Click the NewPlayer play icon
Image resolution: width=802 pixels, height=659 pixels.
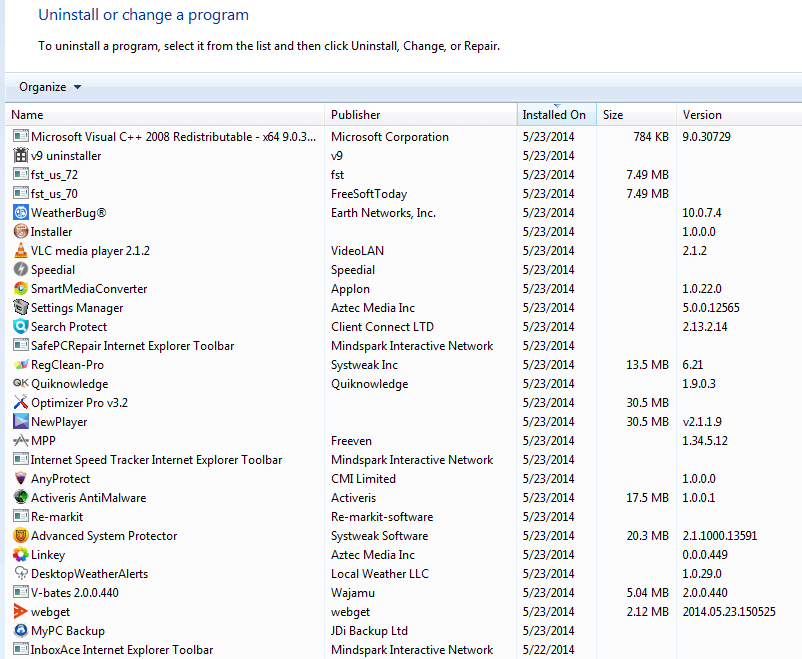coord(21,422)
